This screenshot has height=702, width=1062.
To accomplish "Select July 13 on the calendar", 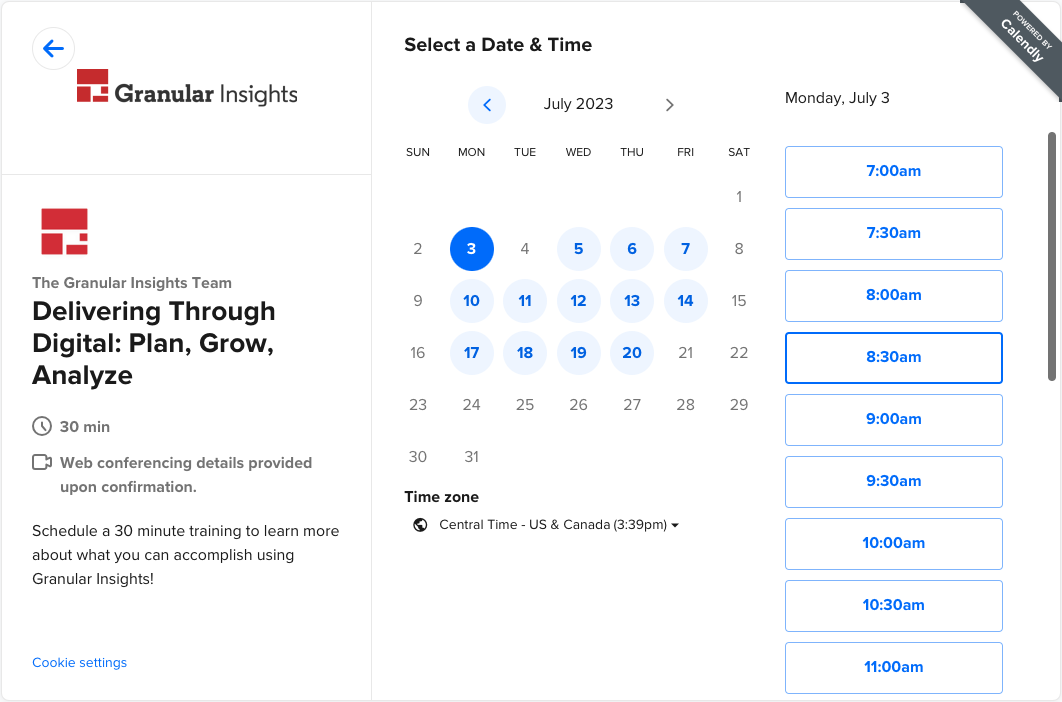I will pos(632,301).
